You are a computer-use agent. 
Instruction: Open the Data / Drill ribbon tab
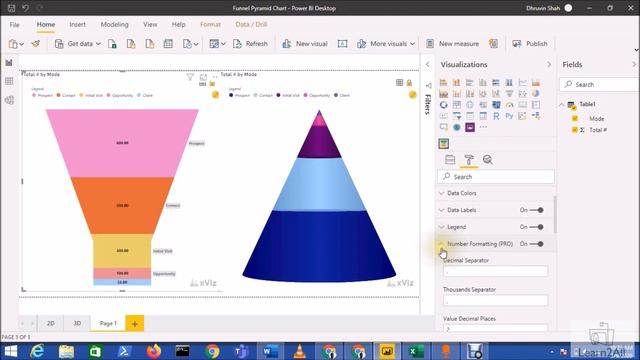pyautogui.click(x=251, y=24)
